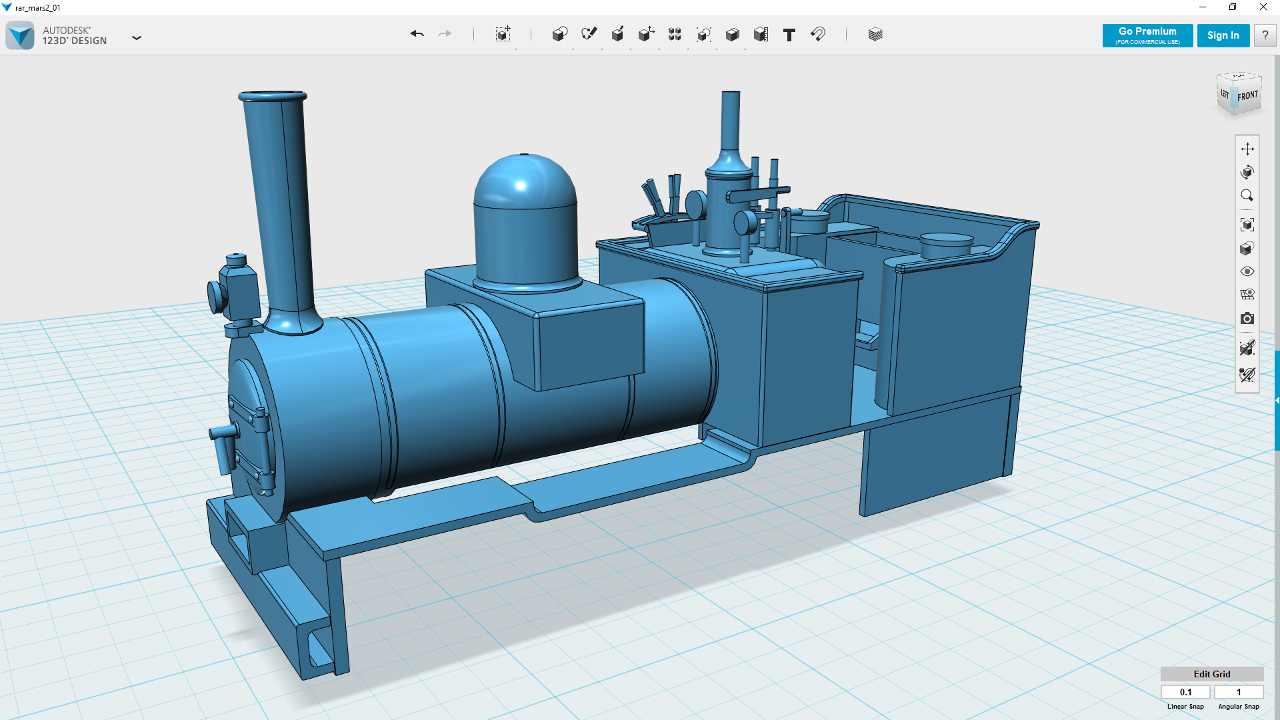Open the Construct tool menu

[x=618, y=34]
